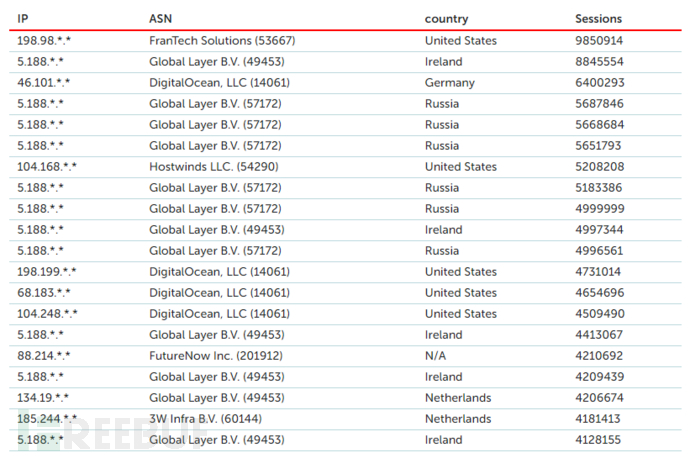Image resolution: width=690 pixels, height=458 pixels.
Task: Click the N/A country cell
Action: [436, 356]
